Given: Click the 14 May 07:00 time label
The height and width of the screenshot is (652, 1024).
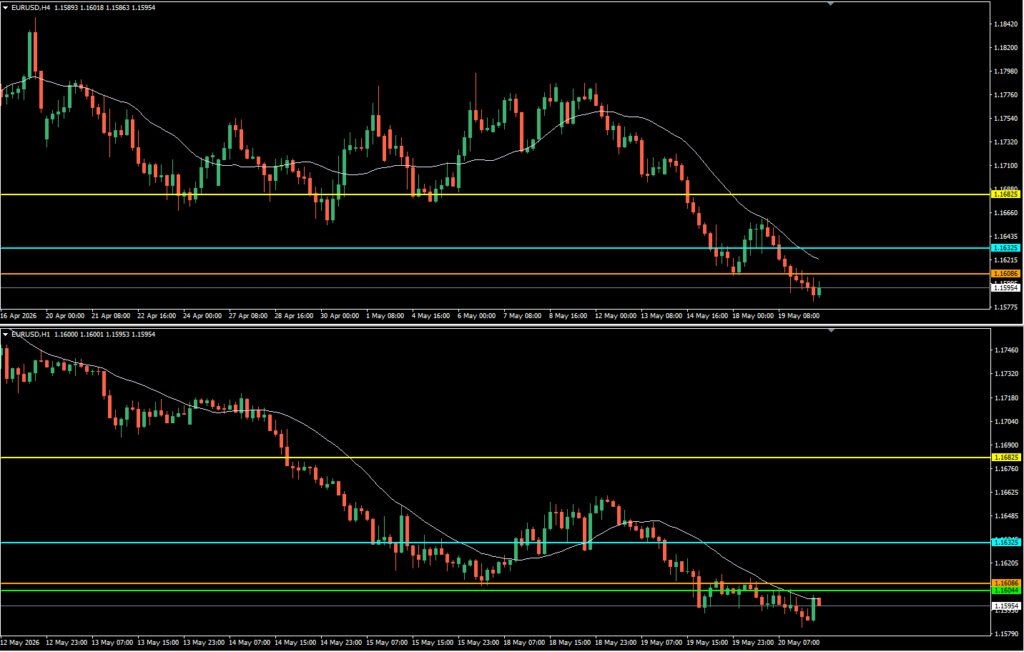Looking at the screenshot, I should (249, 642).
